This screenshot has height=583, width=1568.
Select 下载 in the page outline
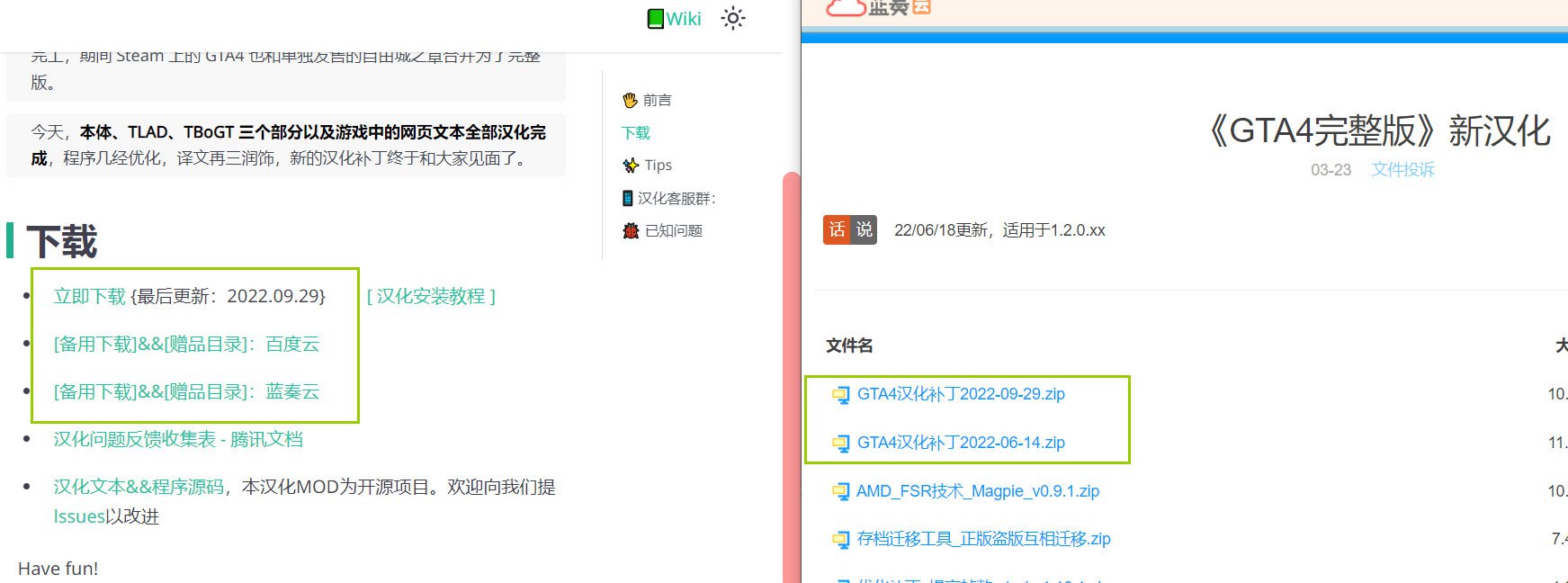[x=636, y=132]
